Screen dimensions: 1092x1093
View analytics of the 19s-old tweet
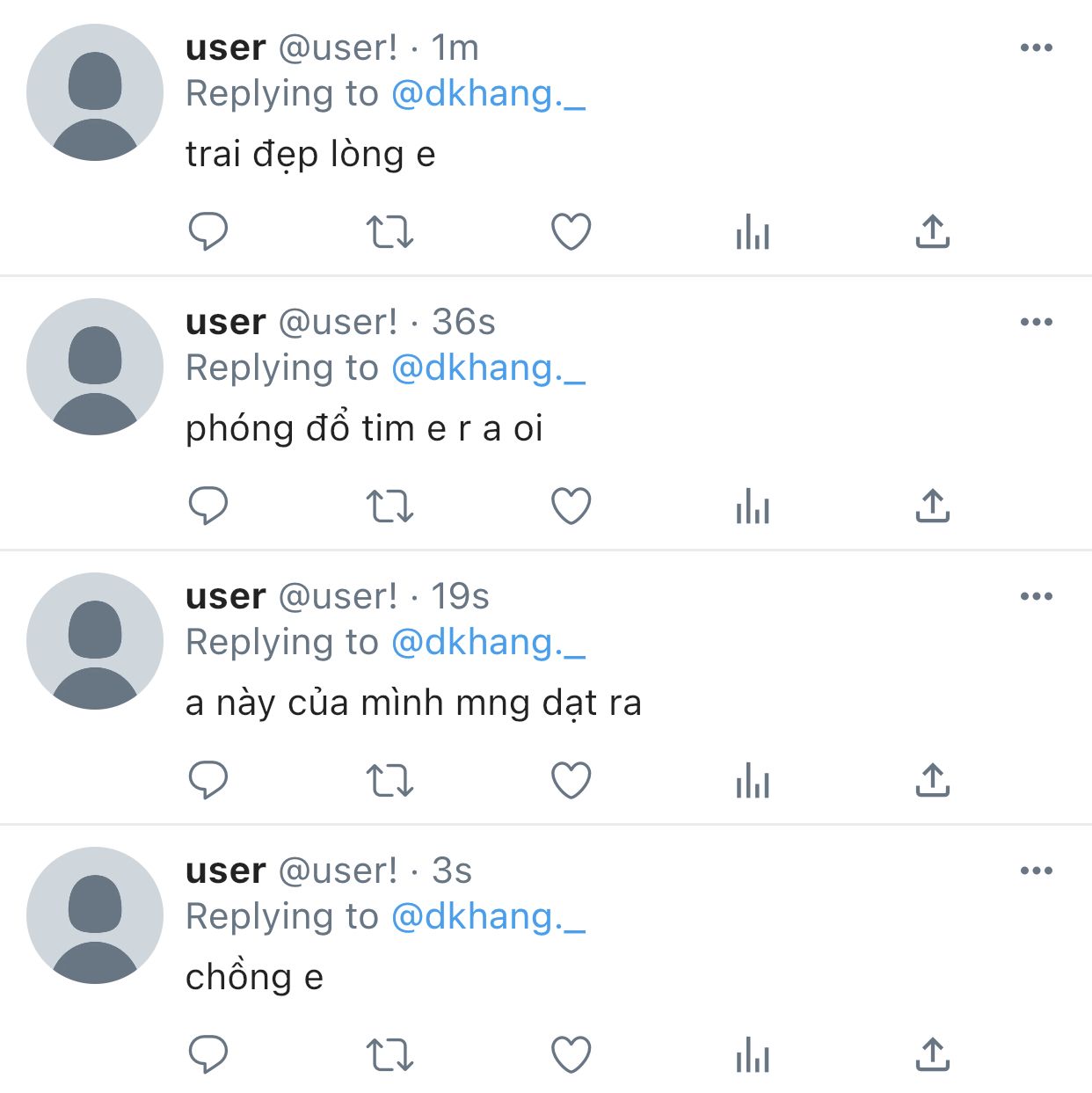click(753, 781)
